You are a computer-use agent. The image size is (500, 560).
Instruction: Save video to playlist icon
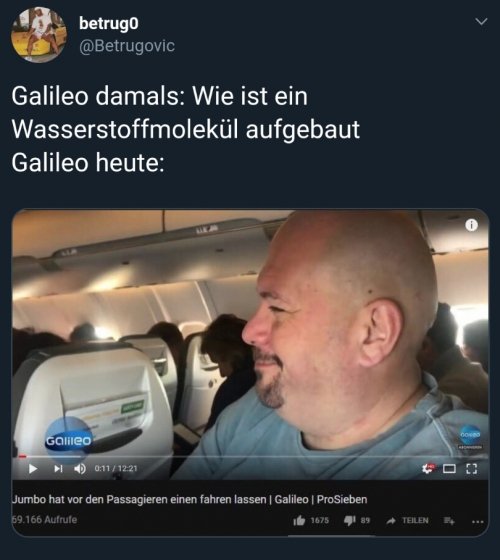(449, 521)
